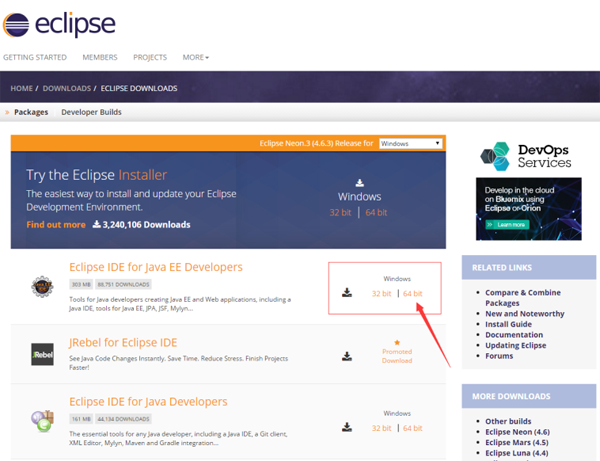
Task: Open the Members menu item
Action: point(100,57)
